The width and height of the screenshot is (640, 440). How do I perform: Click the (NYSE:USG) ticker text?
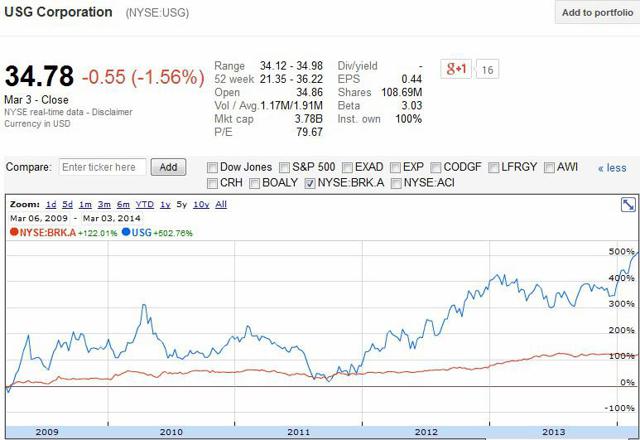click(x=157, y=13)
